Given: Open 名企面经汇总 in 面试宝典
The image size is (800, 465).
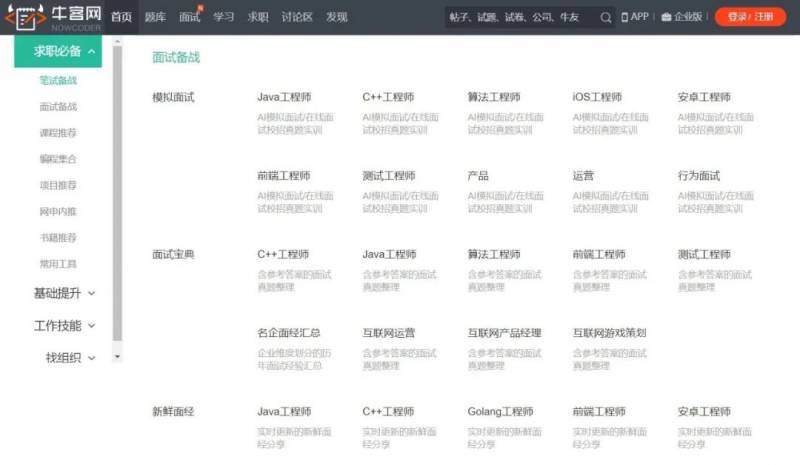Looking at the screenshot, I should coord(288,333).
